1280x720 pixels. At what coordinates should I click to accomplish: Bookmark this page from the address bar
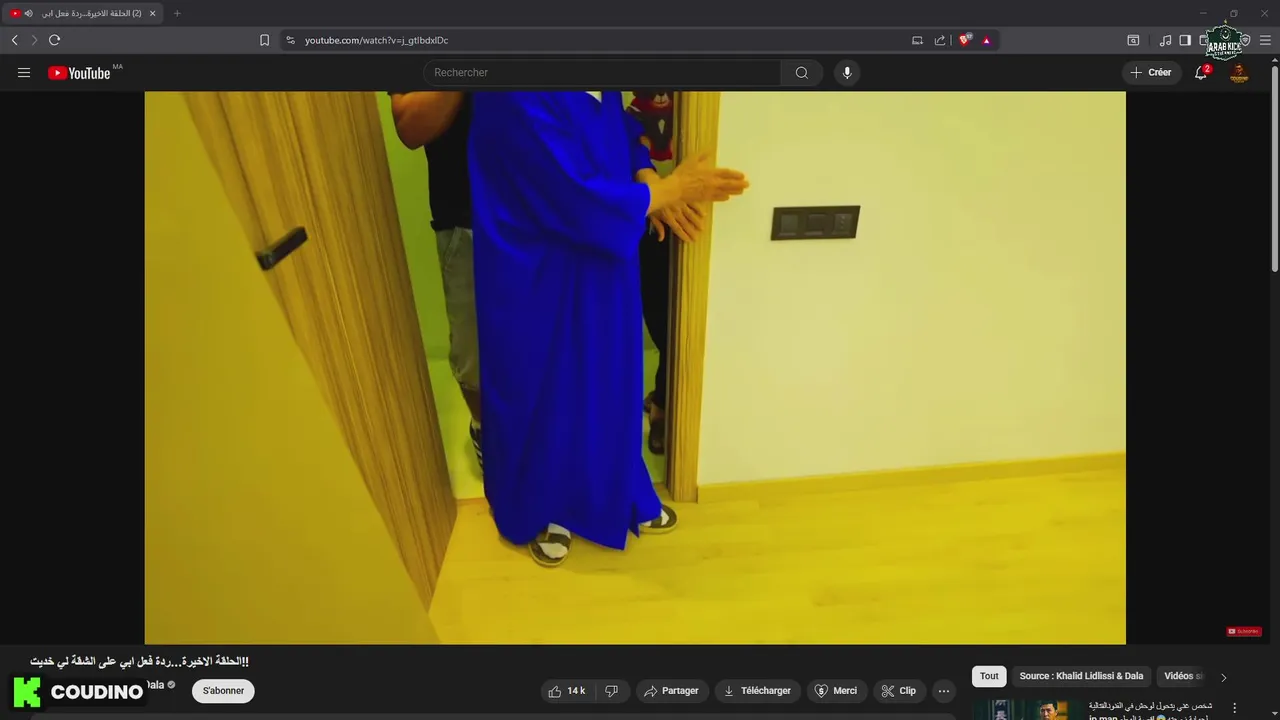click(x=264, y=40)
